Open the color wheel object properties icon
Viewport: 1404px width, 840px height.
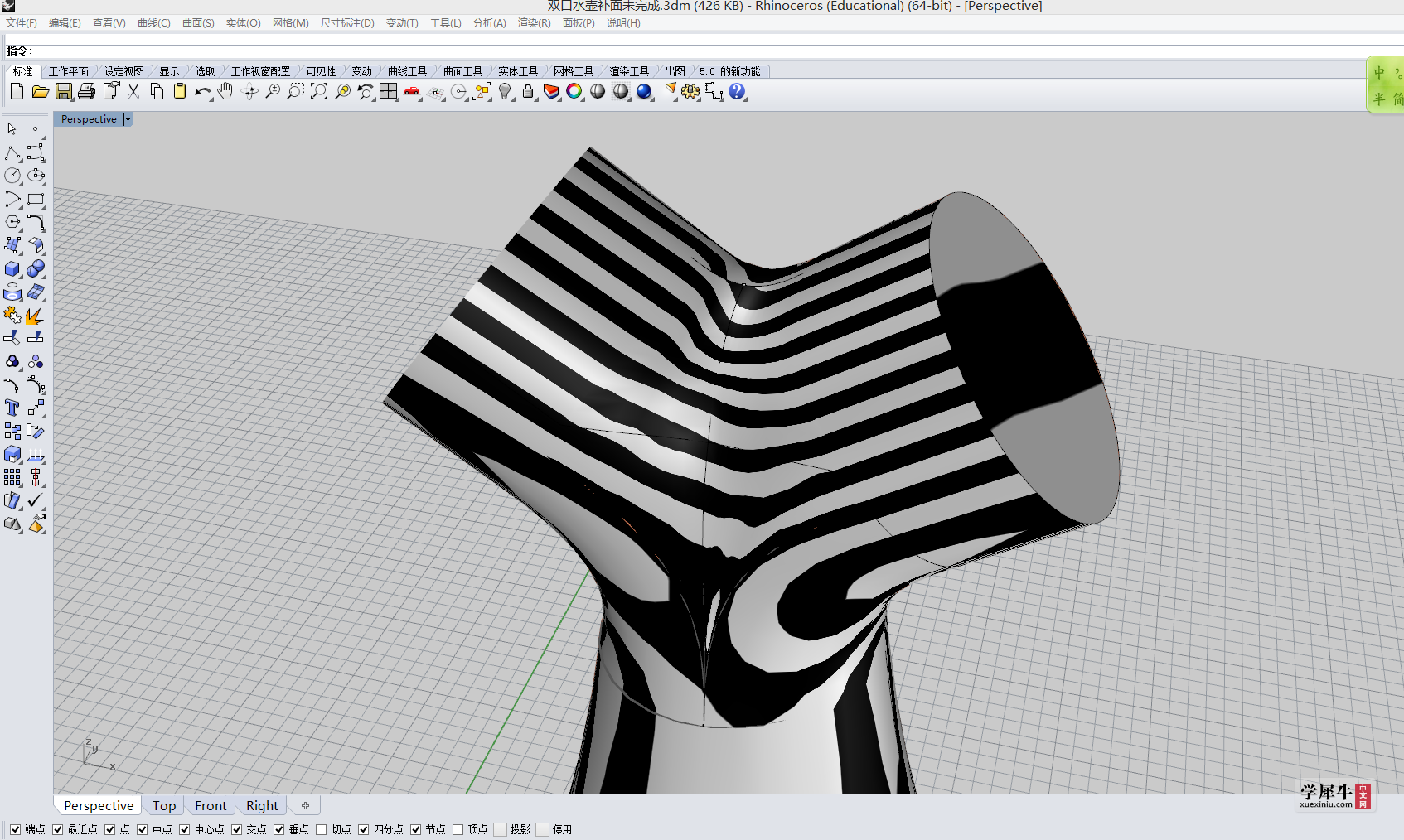[x=574, y=92]
